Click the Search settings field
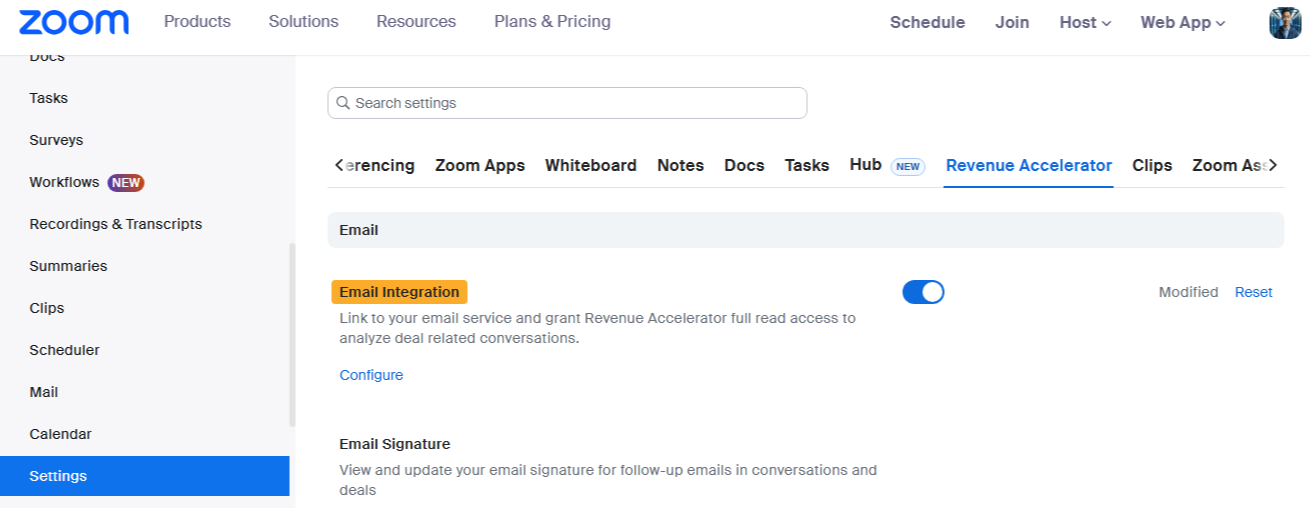Viewport: 1310px width, 508px height. [575, 103]
